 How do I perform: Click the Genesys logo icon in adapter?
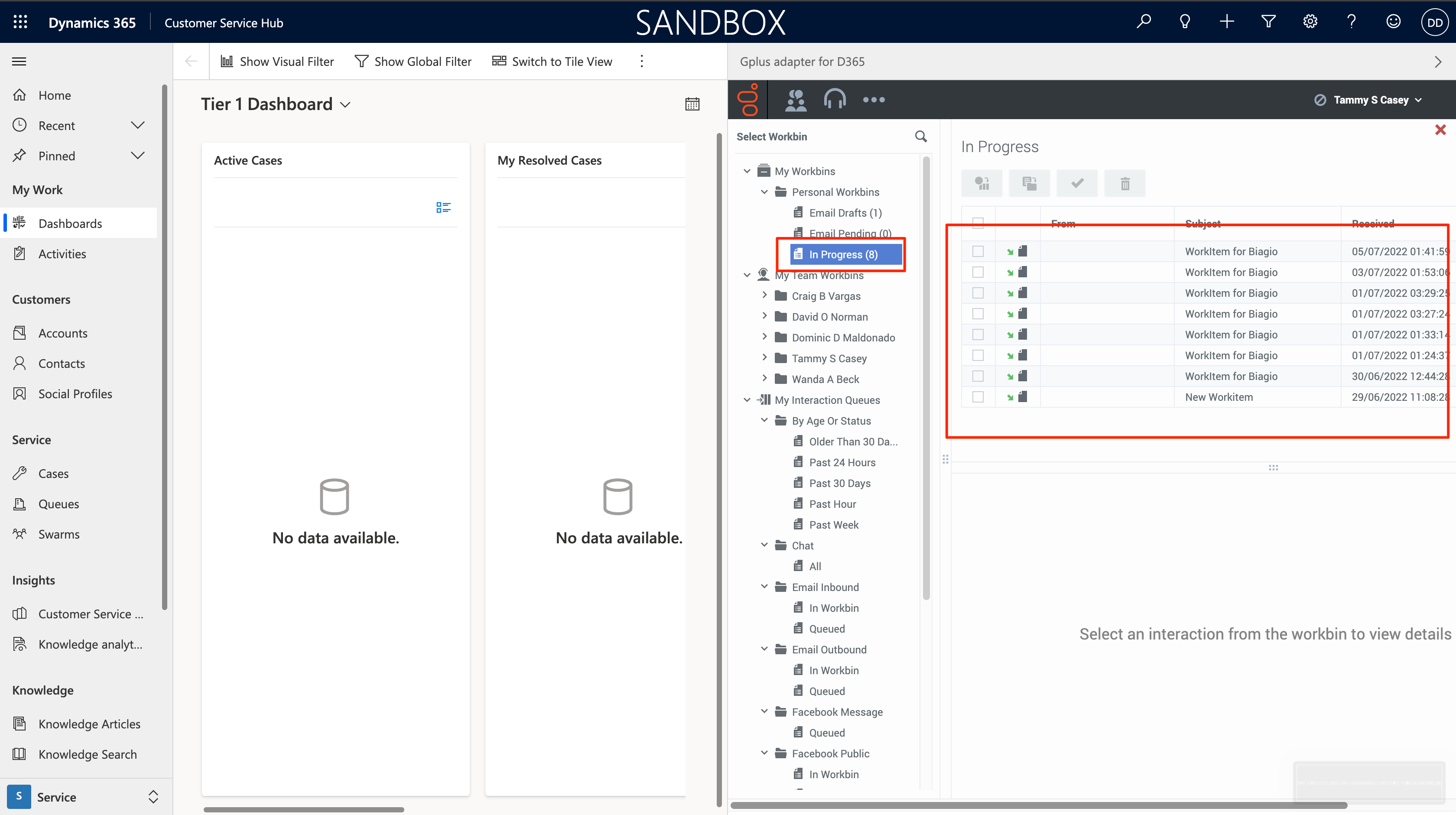point(748,100)
